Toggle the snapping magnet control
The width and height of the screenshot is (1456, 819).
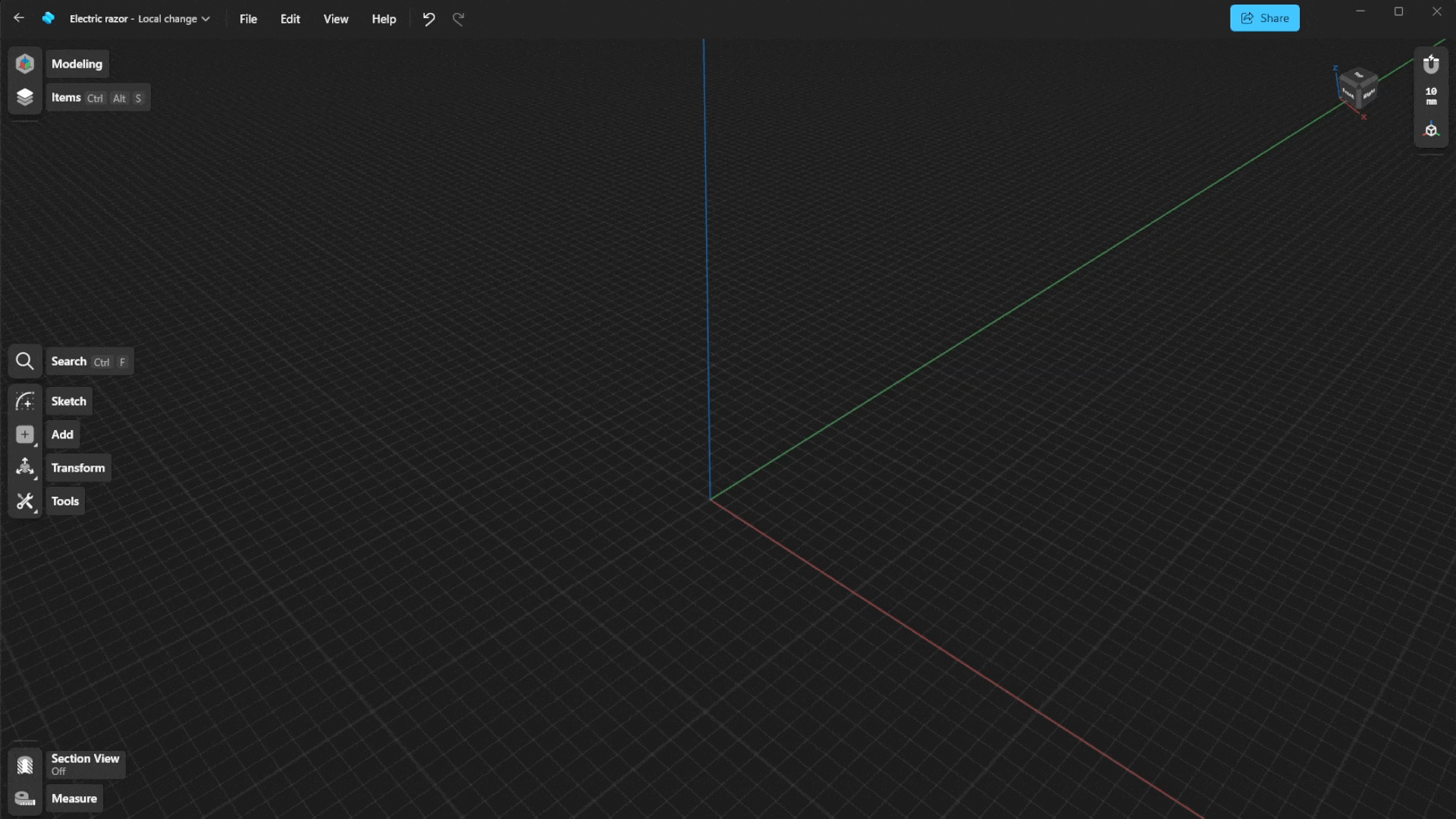[1432, 64]
